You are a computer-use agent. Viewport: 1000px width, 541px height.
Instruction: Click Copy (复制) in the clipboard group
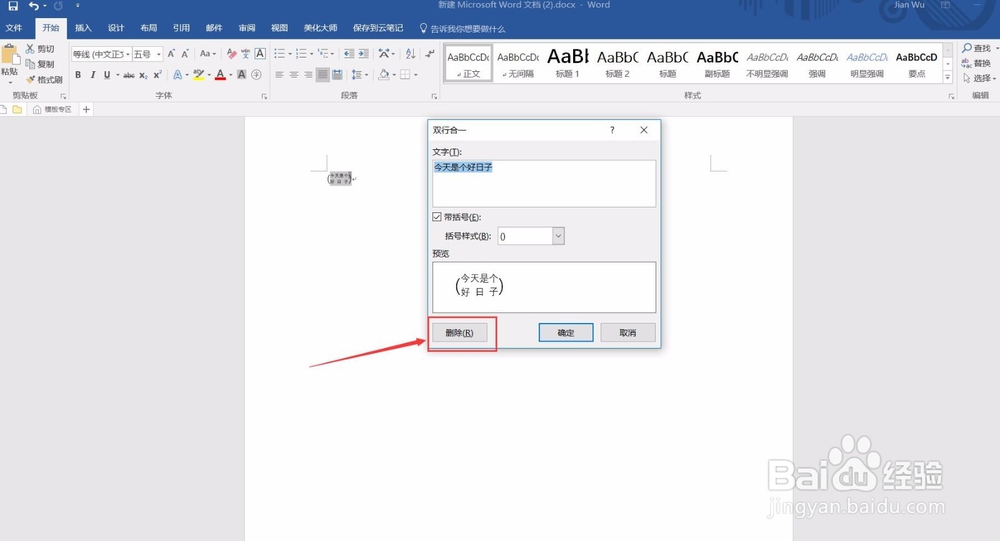point(40,64)
